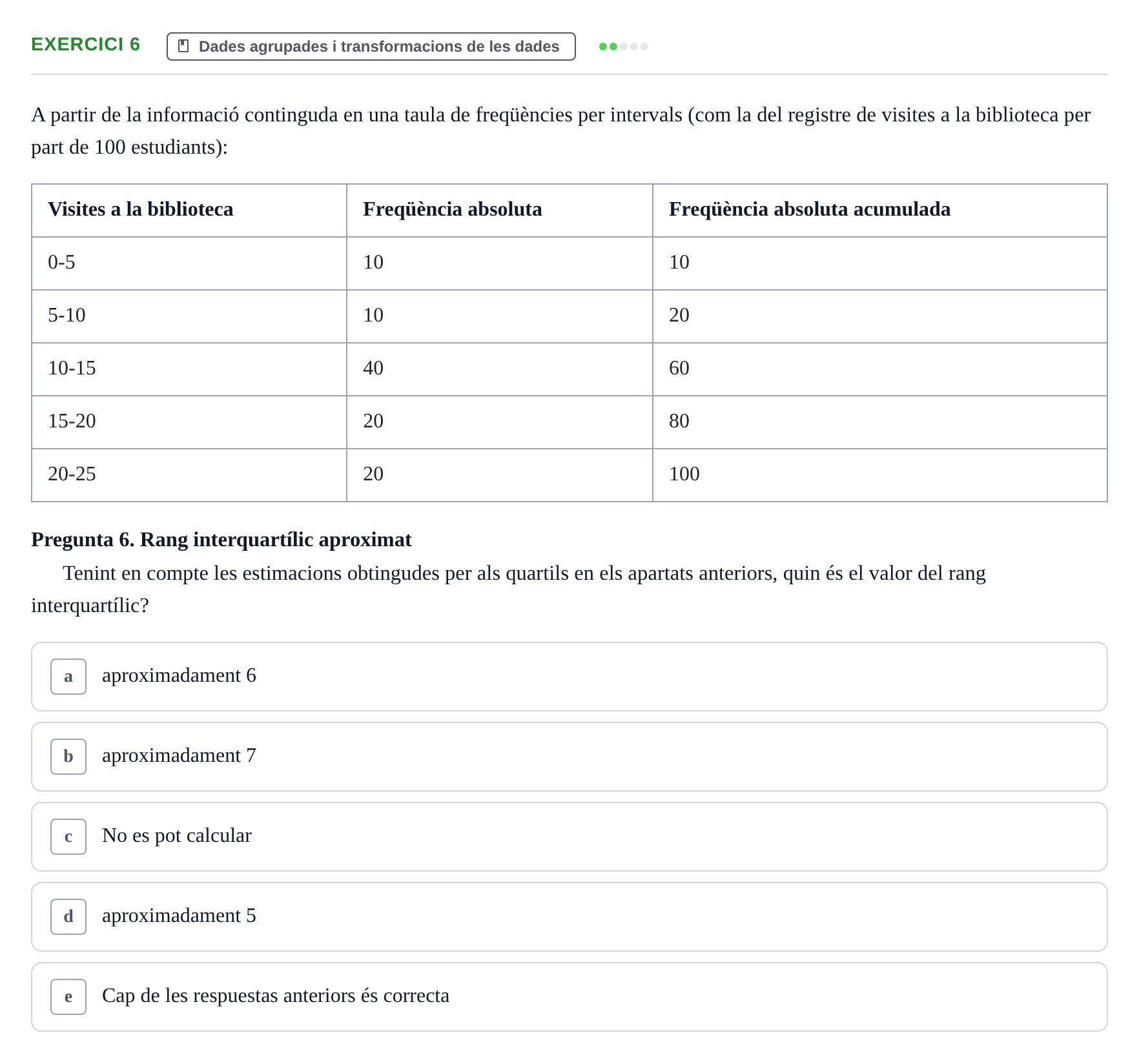Click the '5-10' interval cell
Image resolution: width=1139 pixels, height=1064 pixels.
[189, 316]
